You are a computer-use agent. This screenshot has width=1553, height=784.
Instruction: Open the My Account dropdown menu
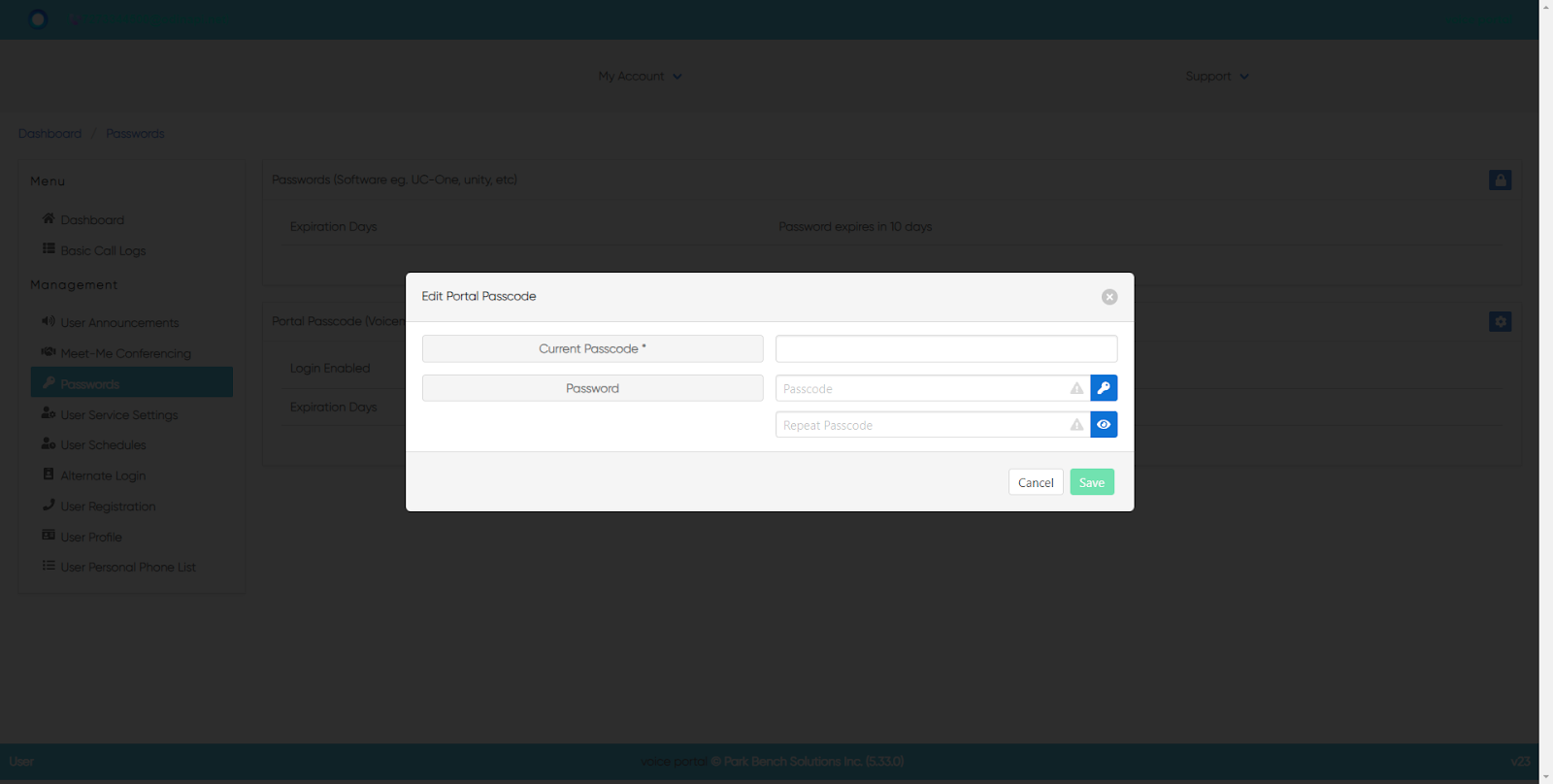(x=640, y=76)
